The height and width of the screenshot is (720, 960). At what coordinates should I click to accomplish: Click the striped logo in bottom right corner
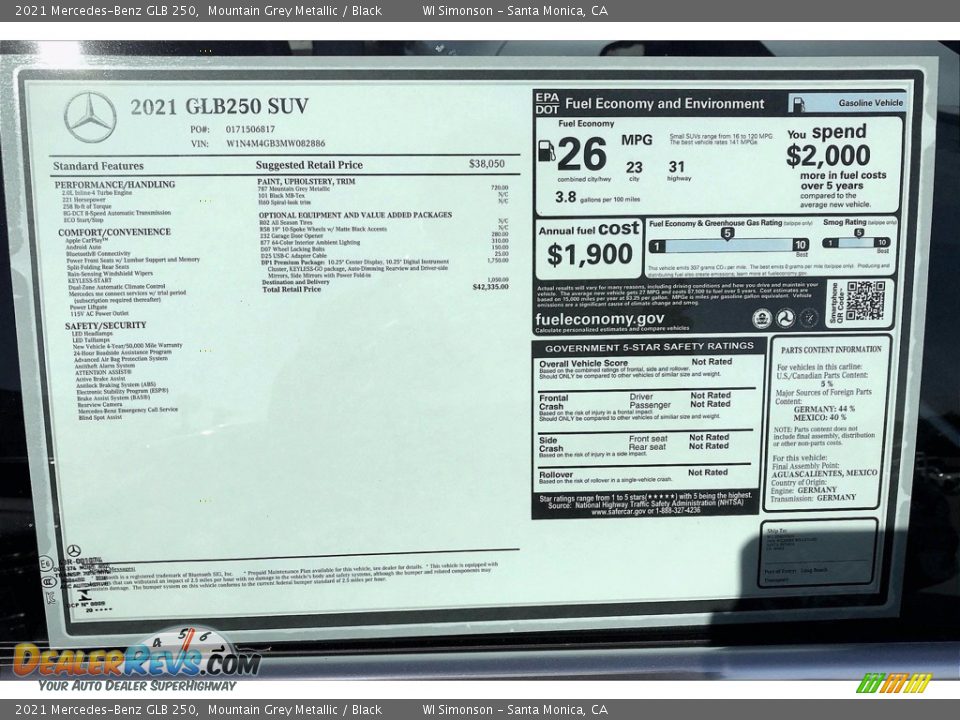coord(893,683)
